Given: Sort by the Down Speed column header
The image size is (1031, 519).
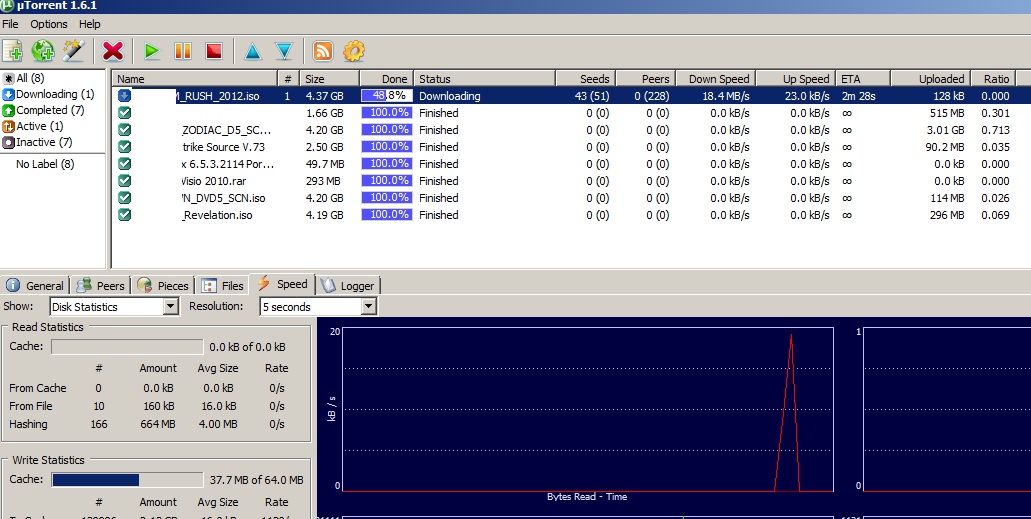Looking at the screenshot, I should pos(716,78).
